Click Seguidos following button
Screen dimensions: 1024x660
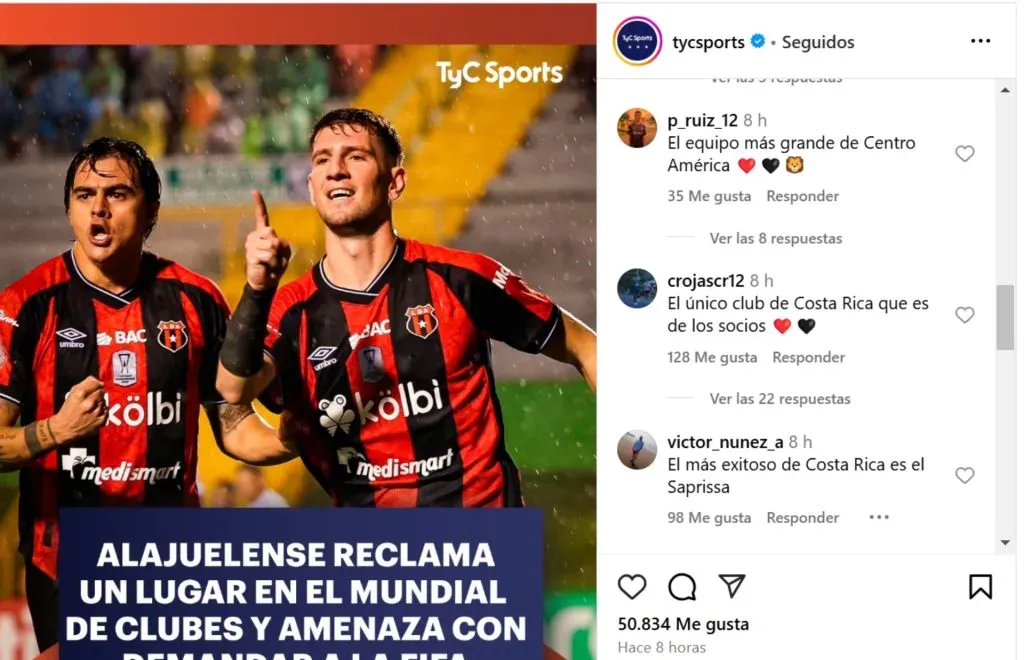tap(818, 42)
